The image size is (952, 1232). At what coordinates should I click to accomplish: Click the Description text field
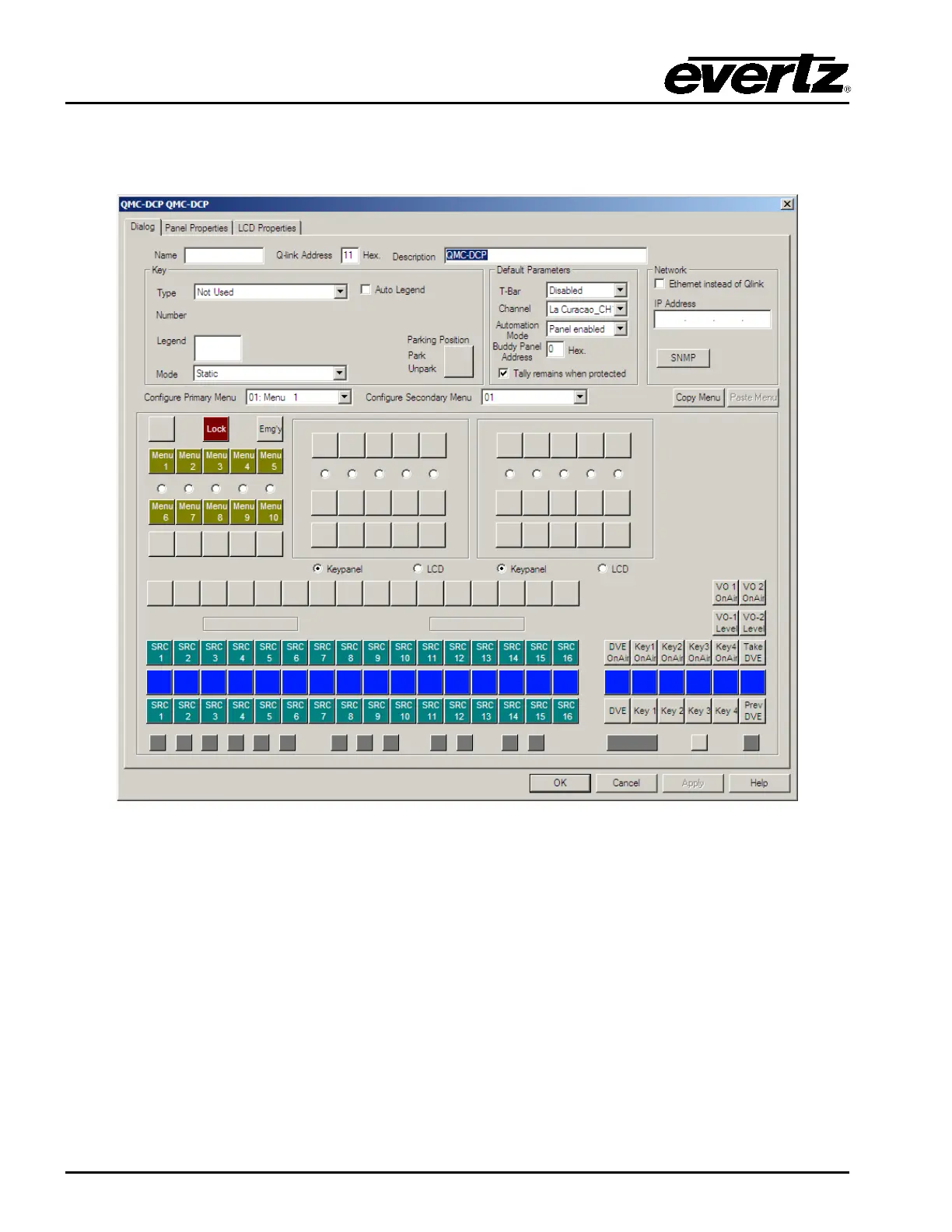pos(545,255)
